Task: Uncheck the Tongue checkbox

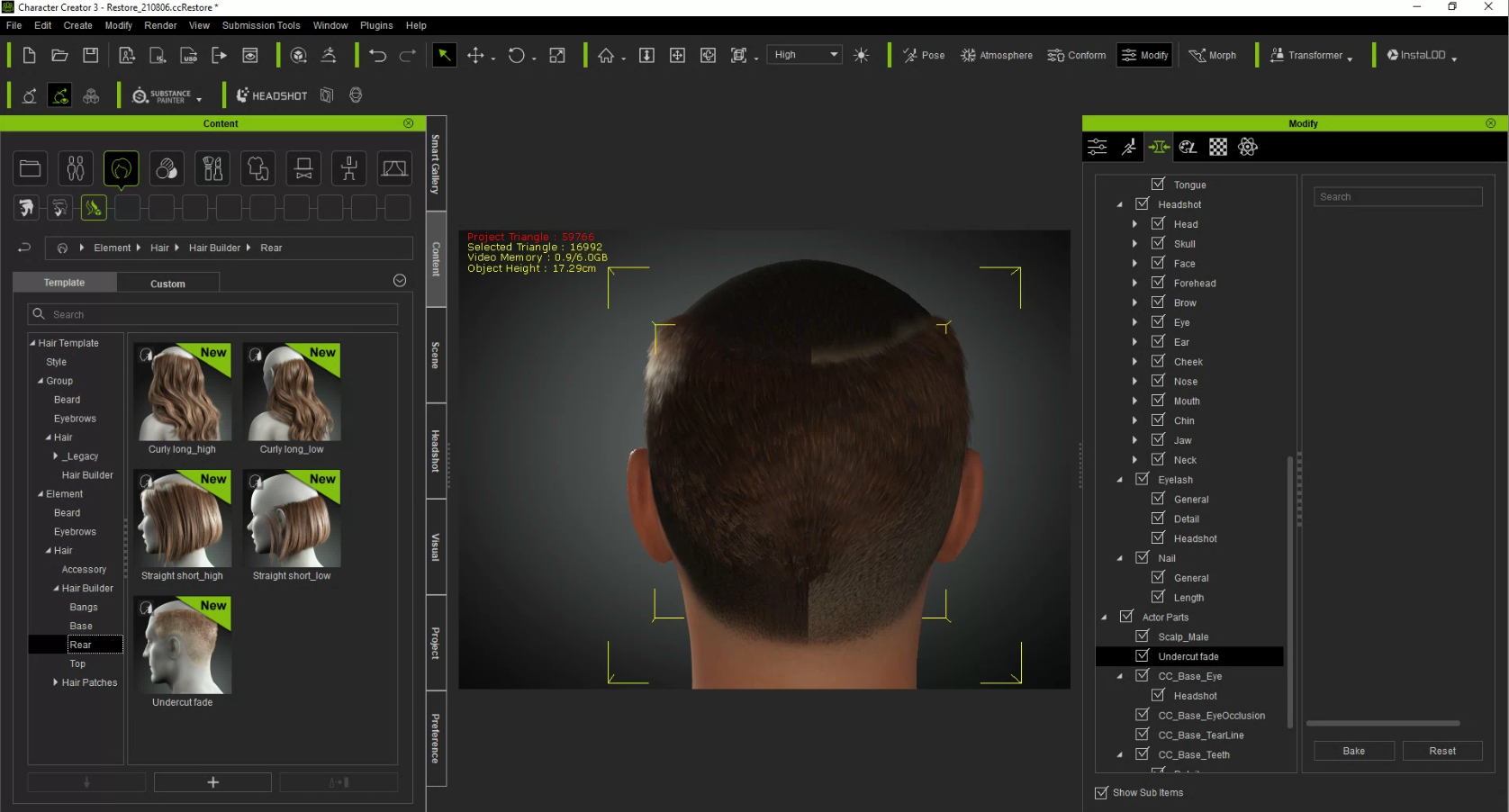Action: coord(1158,185)
